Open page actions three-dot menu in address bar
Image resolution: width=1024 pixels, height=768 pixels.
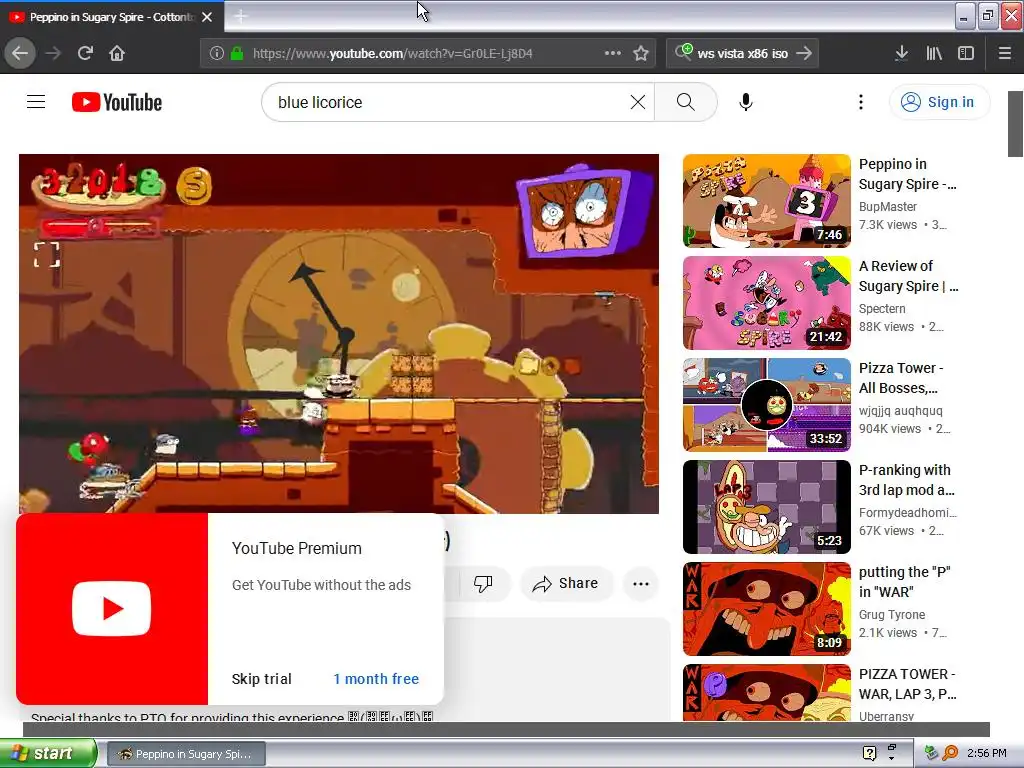613,54
